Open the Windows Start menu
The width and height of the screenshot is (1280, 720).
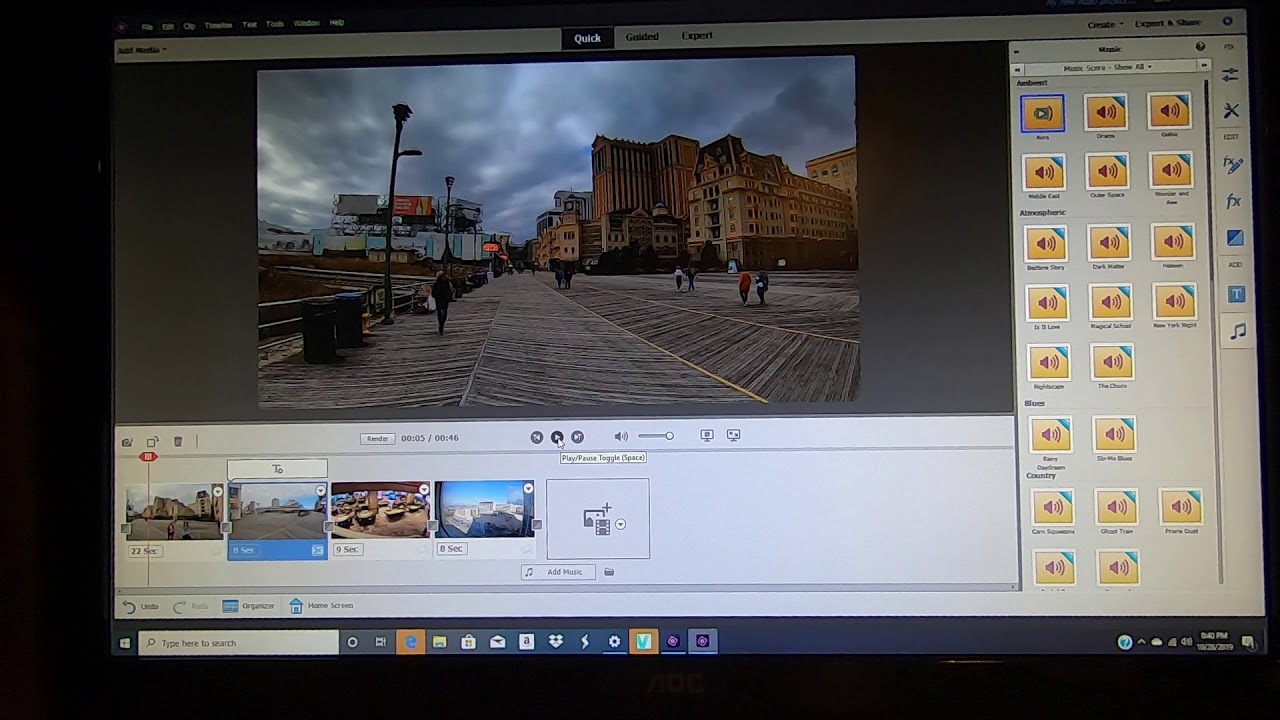point(125,643)
